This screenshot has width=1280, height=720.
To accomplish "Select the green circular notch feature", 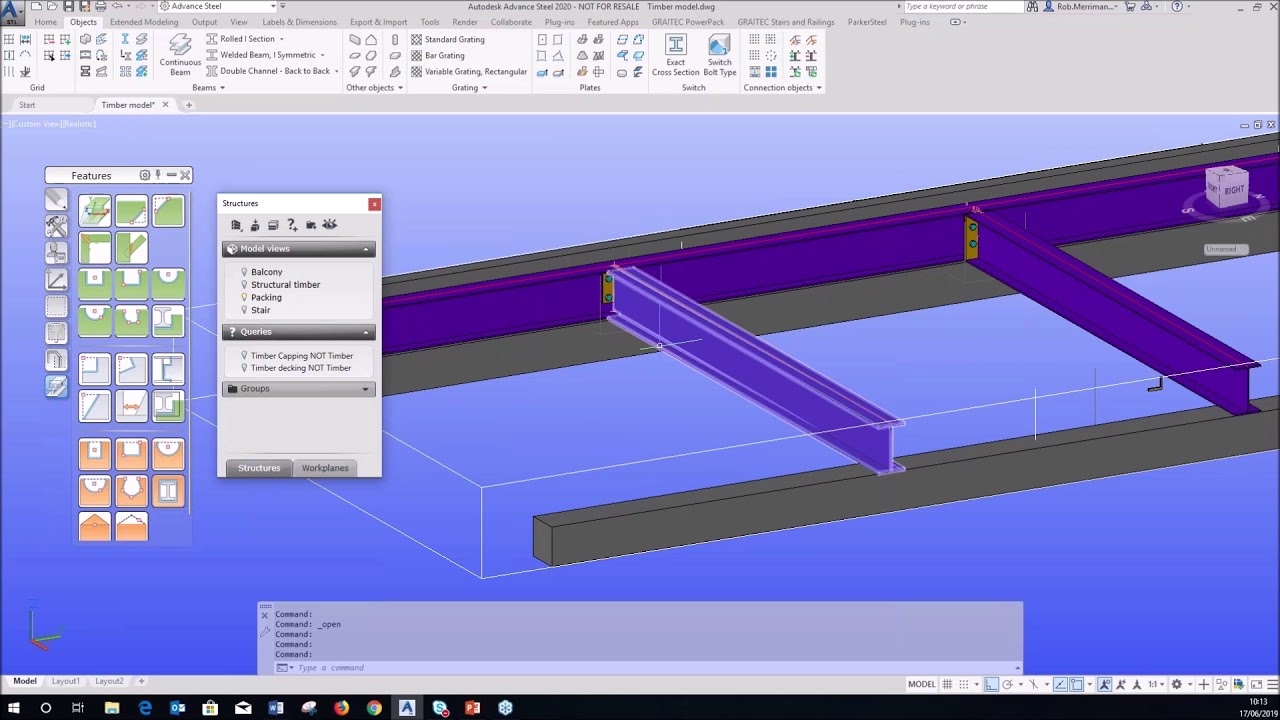I will point(168,284).
